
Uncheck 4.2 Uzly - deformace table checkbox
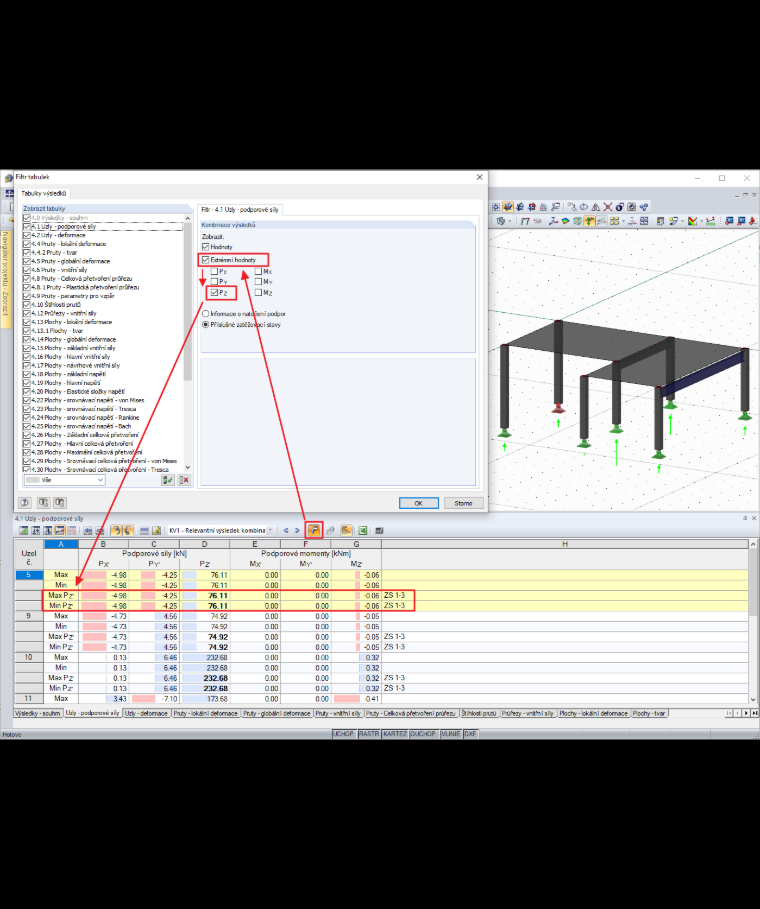(27, 235)
